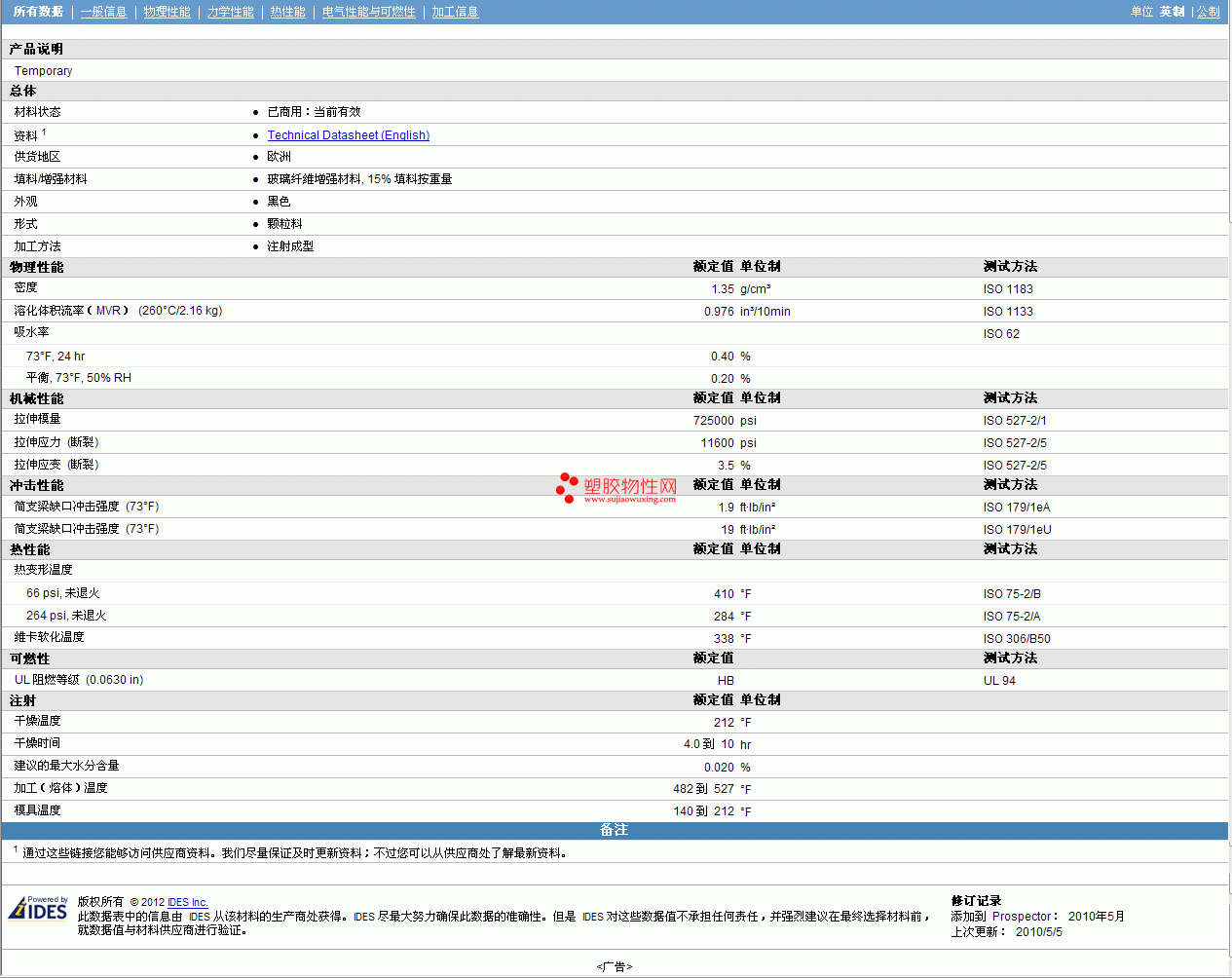Select the 热性能 tab
The image size is (1232, 978).
coord(287,12)
